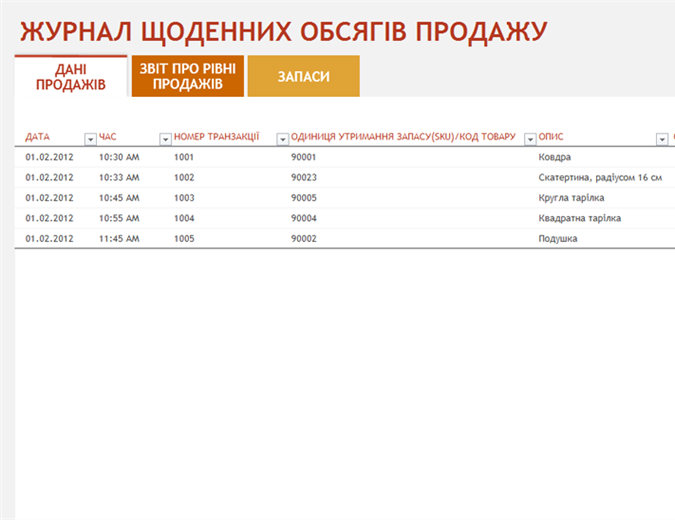Open the SKU/КОД ТОВАРУ filter dropdown
The width and height of the screenshot is (675, 520).
530,139
